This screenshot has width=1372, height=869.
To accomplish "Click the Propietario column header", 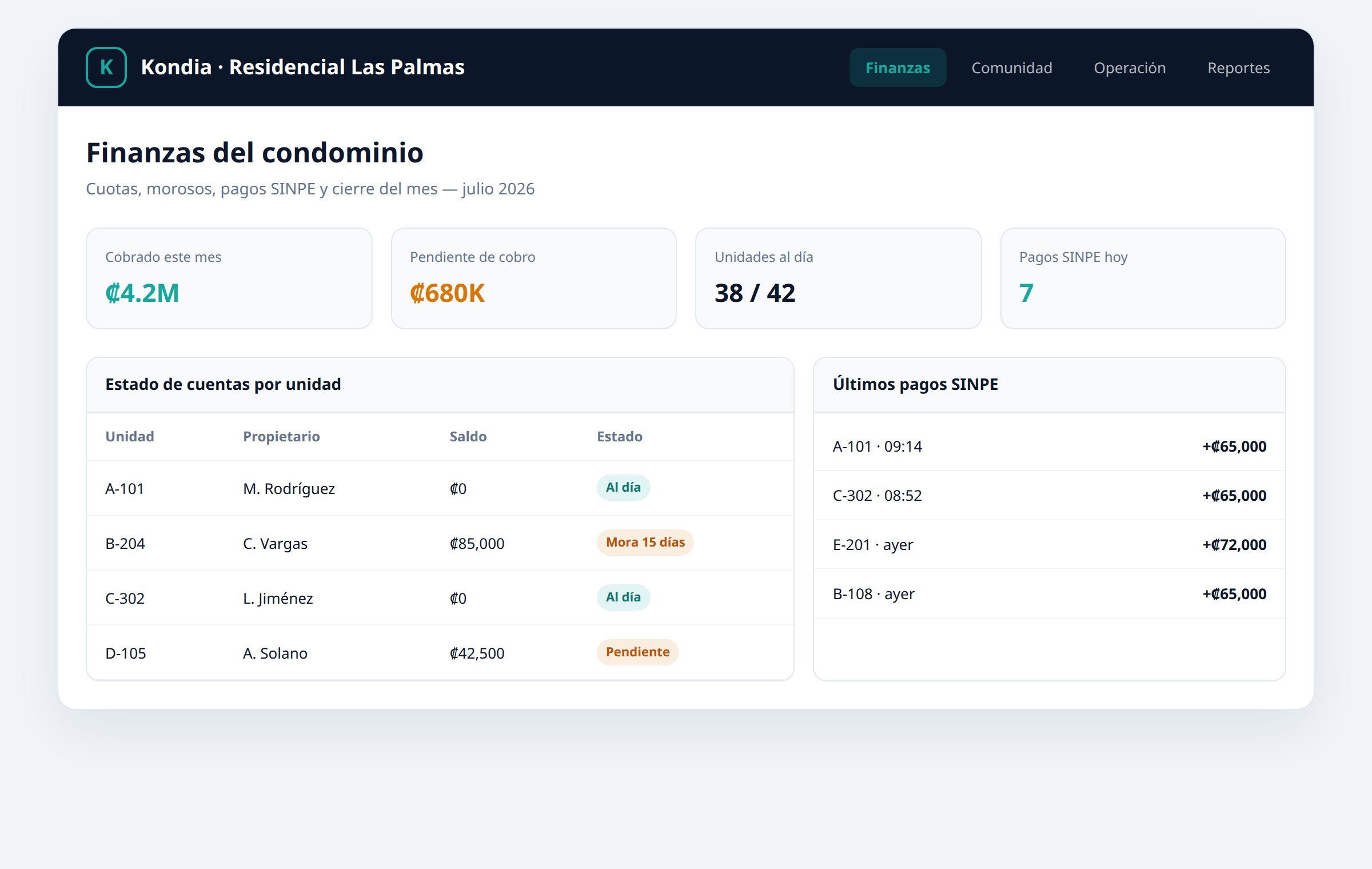I will pyautogui.click(x=281, y=436).
